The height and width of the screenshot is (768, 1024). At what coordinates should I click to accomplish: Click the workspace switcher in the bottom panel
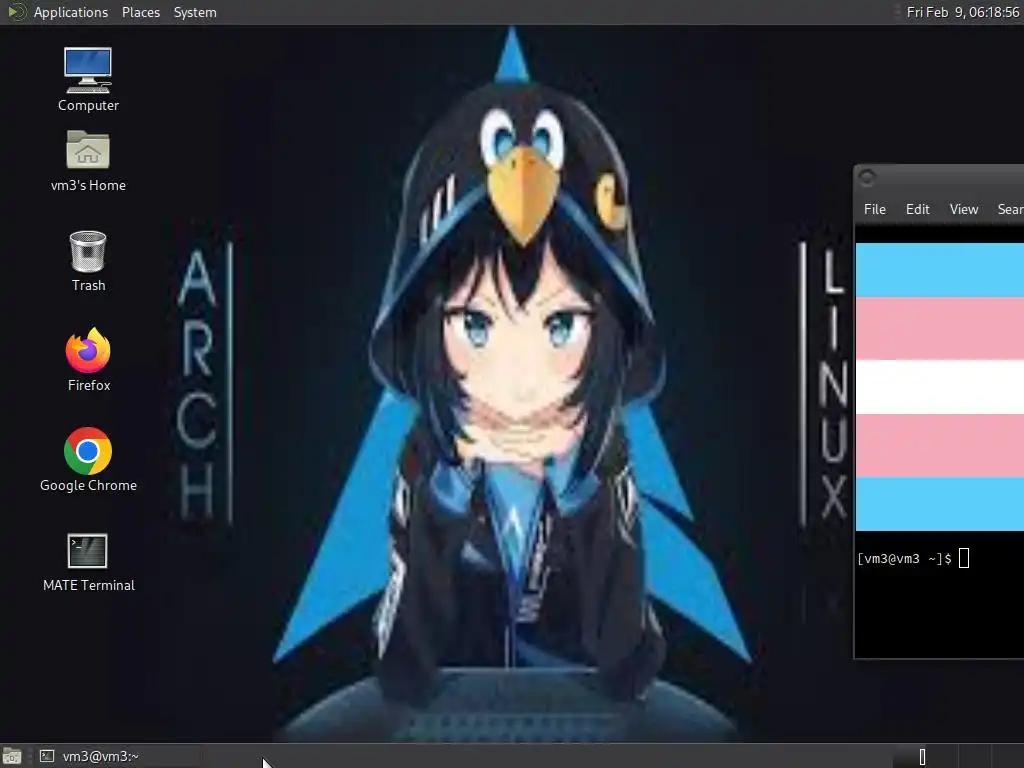pyautogui.click(x=958, y=756)
